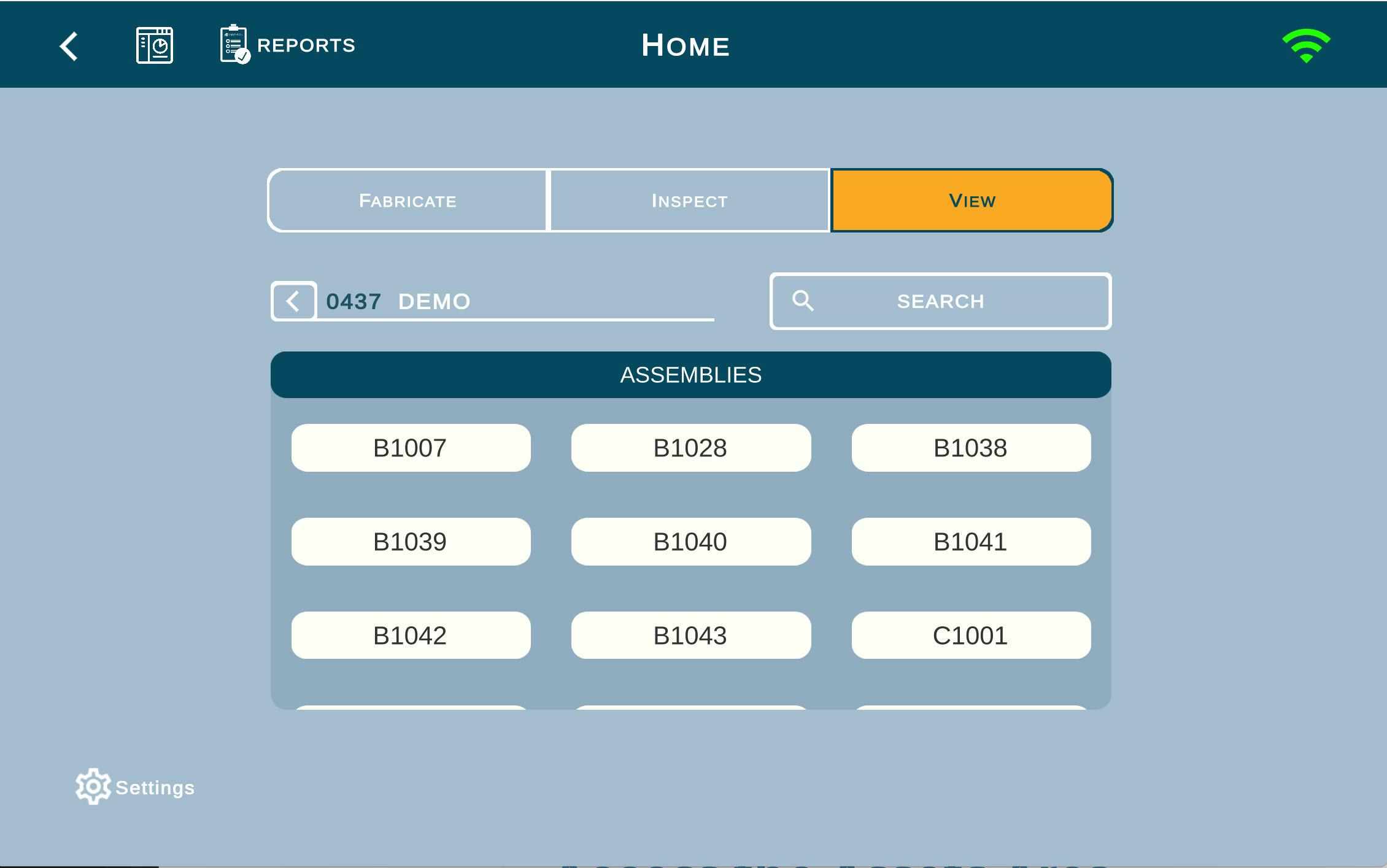The width and height of the screenshot is (1387, 868).
Task: Choose assembly B1040
Action: 690,542
